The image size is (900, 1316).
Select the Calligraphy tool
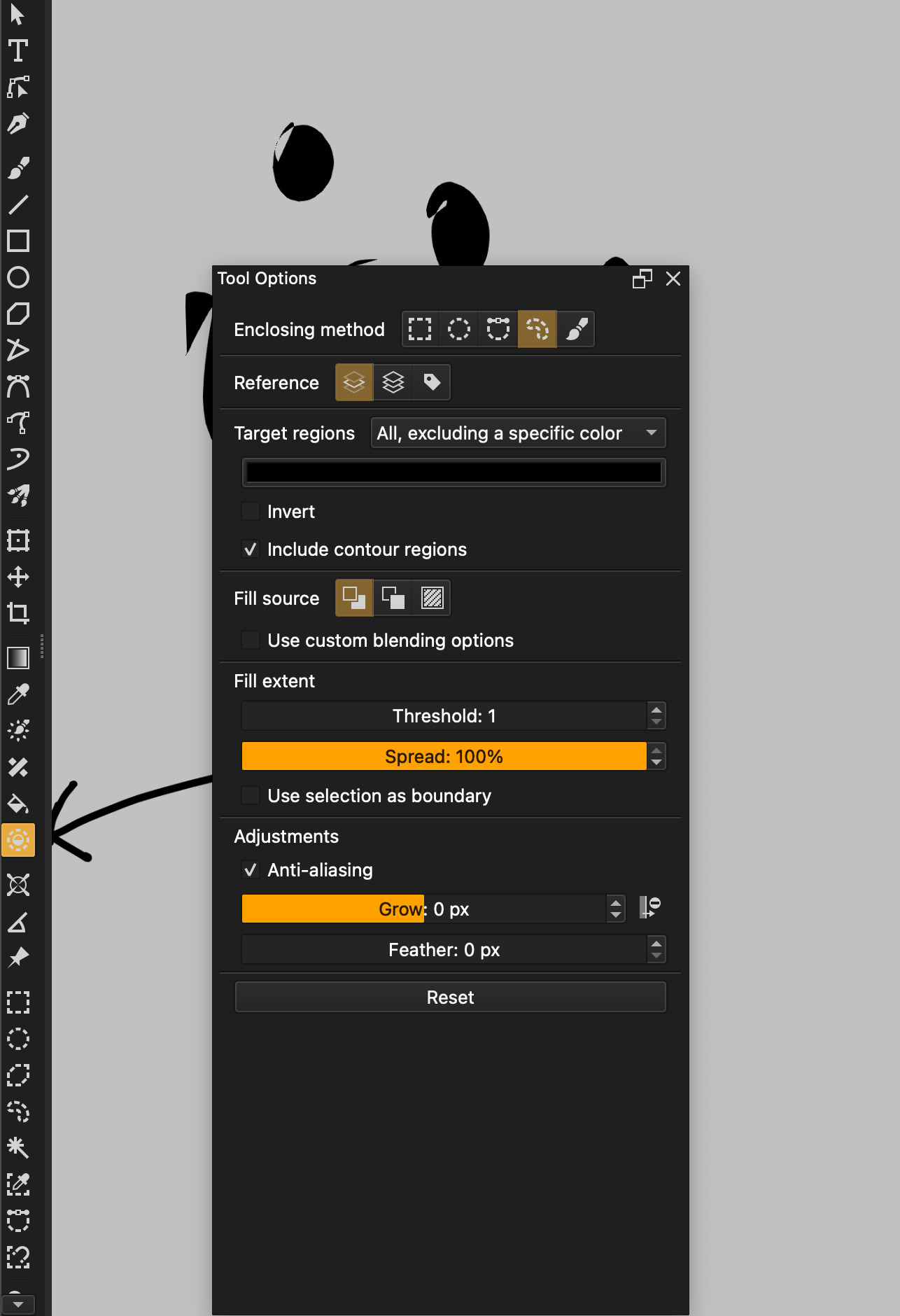pos(17,124)
